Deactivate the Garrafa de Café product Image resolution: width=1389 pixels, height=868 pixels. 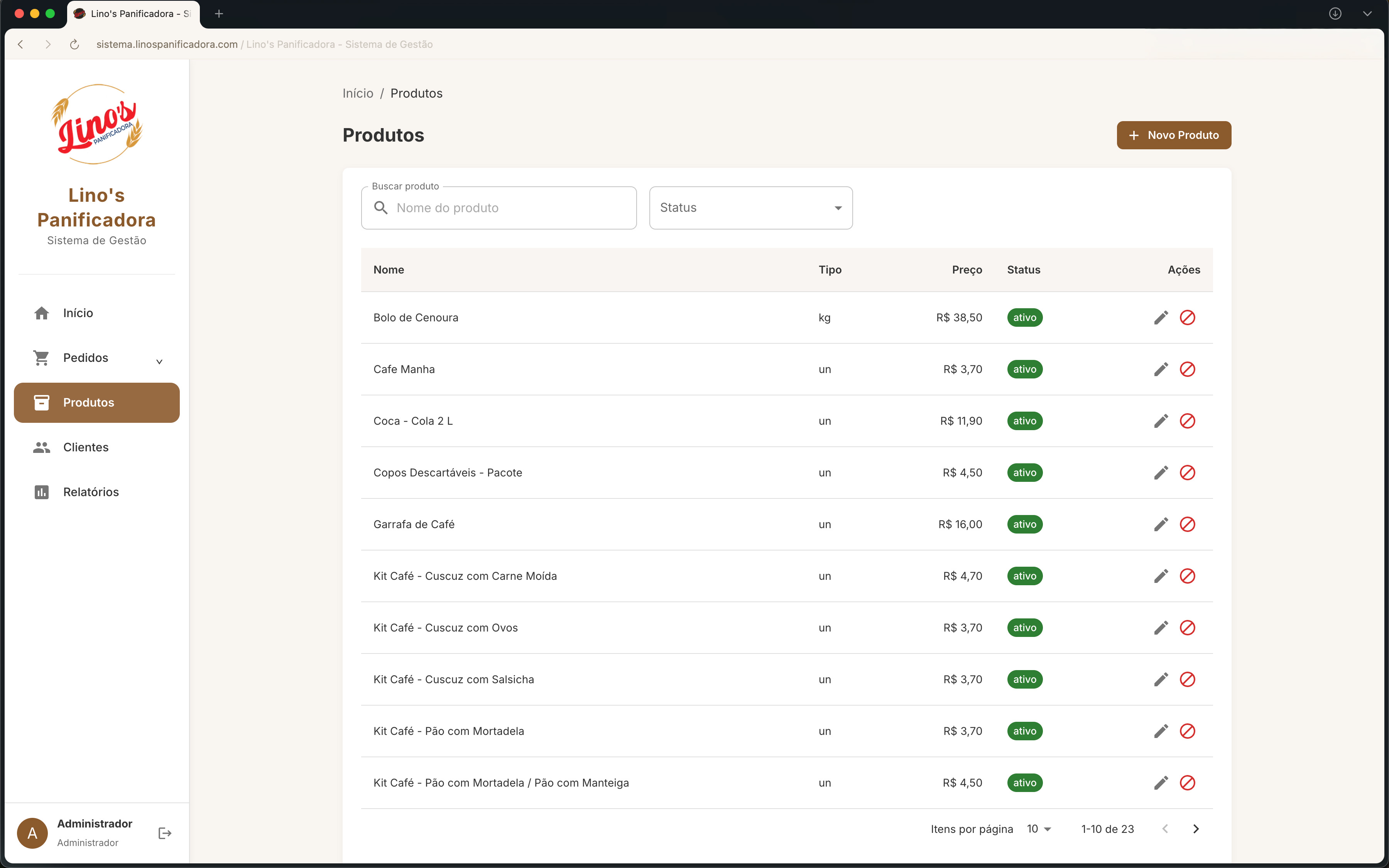[x=1187, y=524]
